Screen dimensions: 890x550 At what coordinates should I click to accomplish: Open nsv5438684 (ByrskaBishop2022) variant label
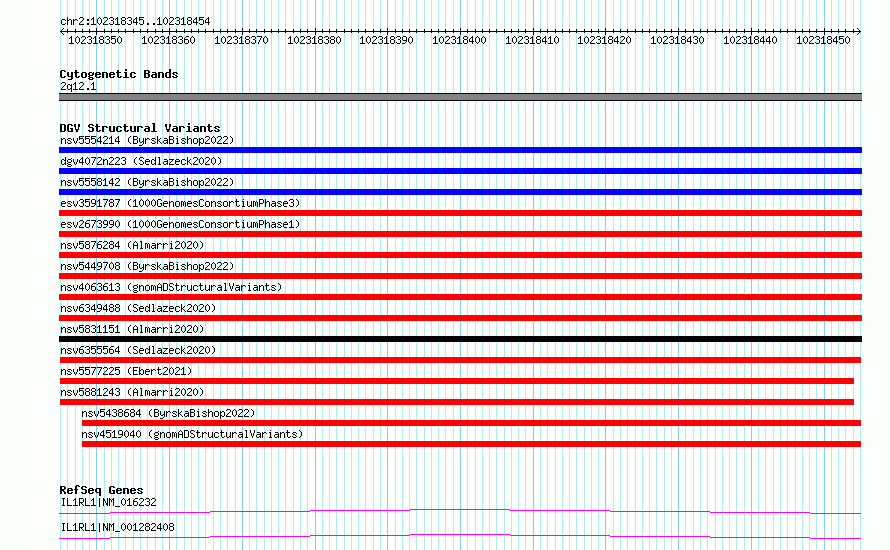168,413
